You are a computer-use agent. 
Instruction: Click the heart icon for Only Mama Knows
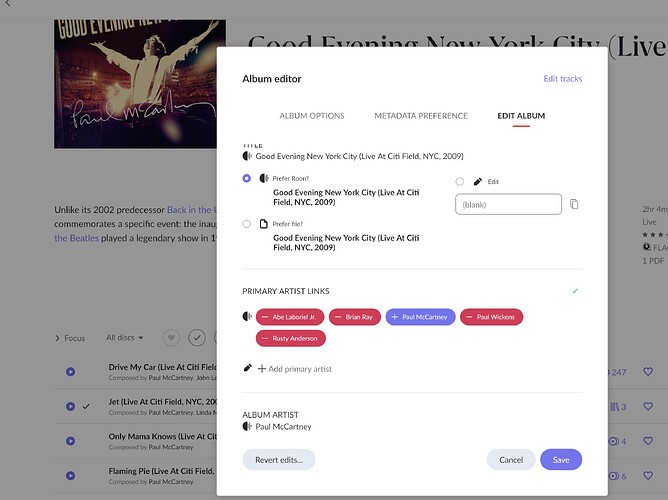[x=648, y=441]
